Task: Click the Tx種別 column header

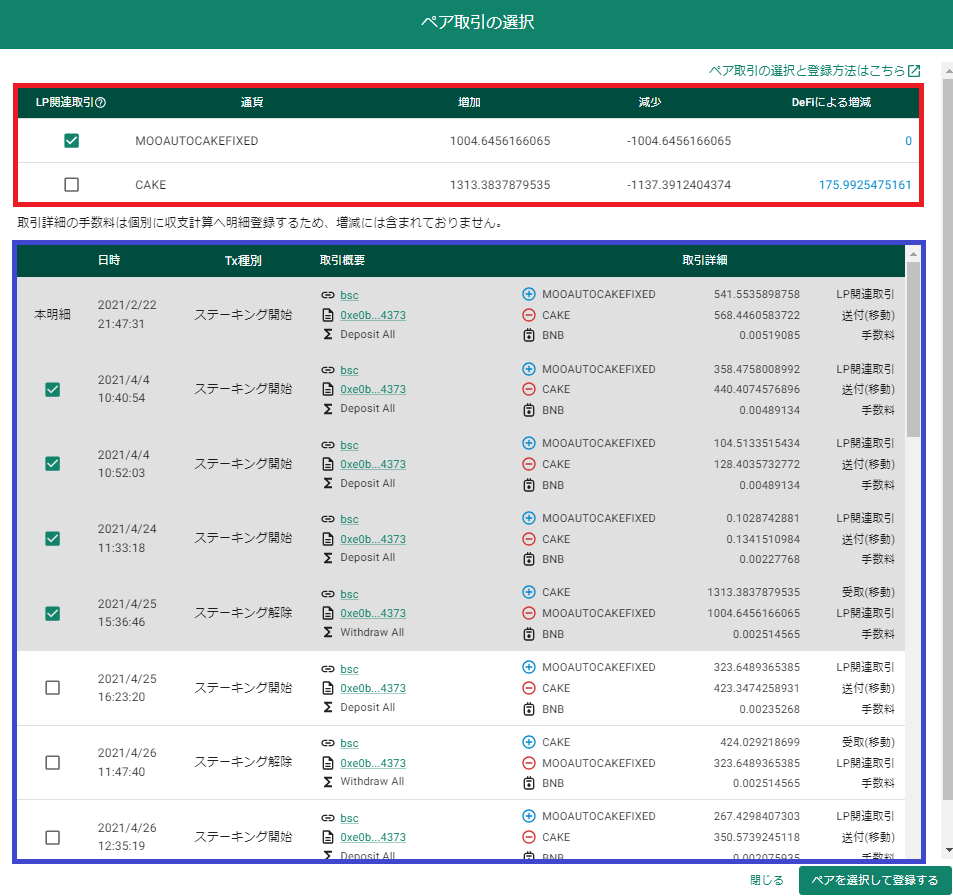Action: 243,261
